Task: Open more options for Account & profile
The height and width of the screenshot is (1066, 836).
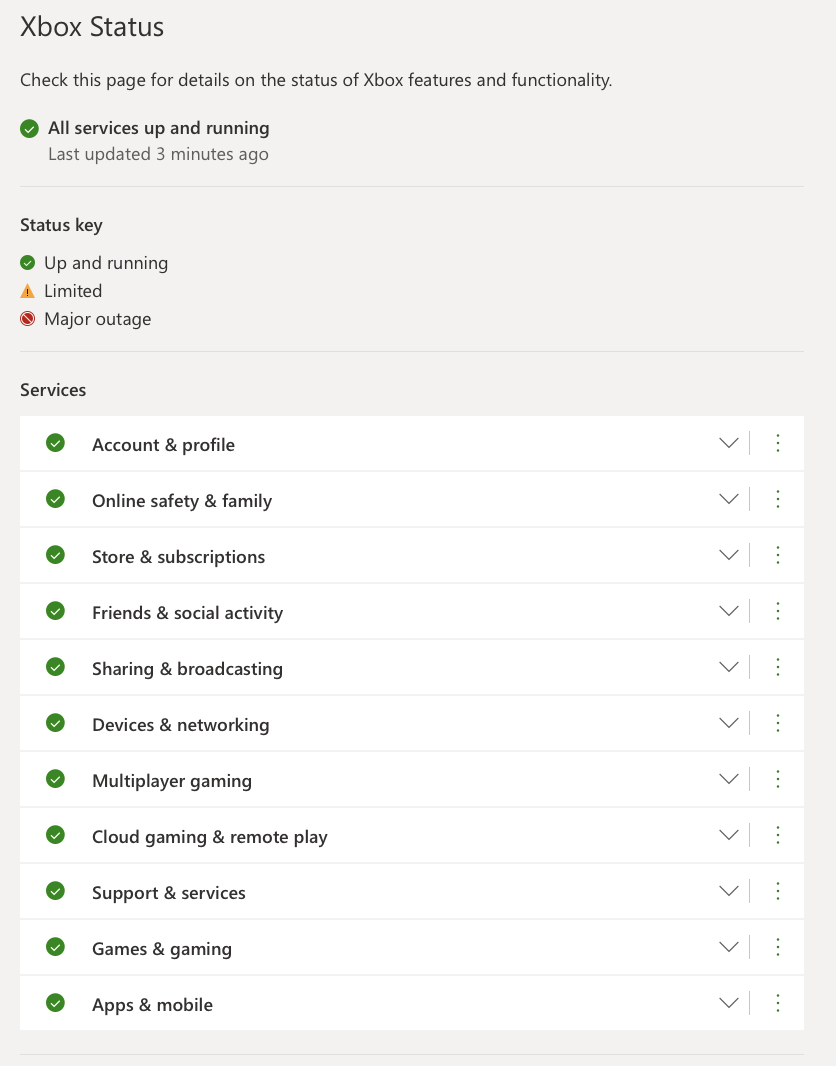Action: 778,443
